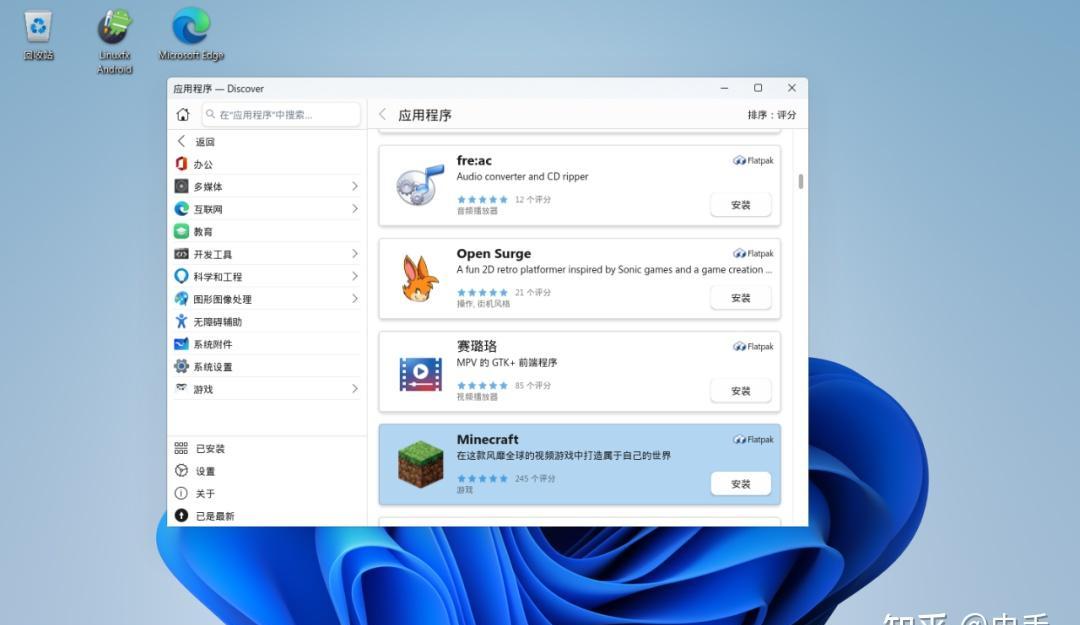Click the "12 个评分" rating count
Screen dimensions: 1080x625
(x=533, y=200)
